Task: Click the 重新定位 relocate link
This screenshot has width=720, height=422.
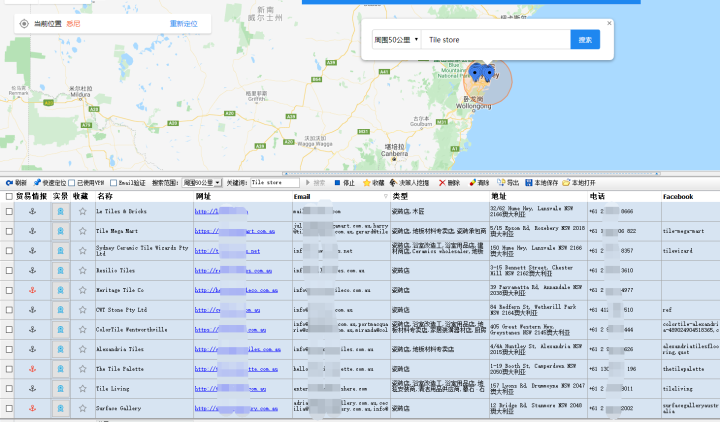Action: [184, 24]
